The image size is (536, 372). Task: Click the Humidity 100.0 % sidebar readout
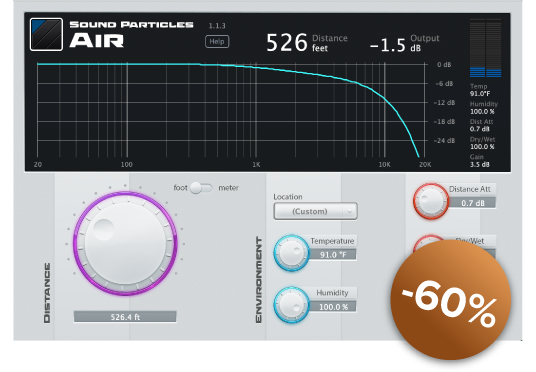click(483, 108)
